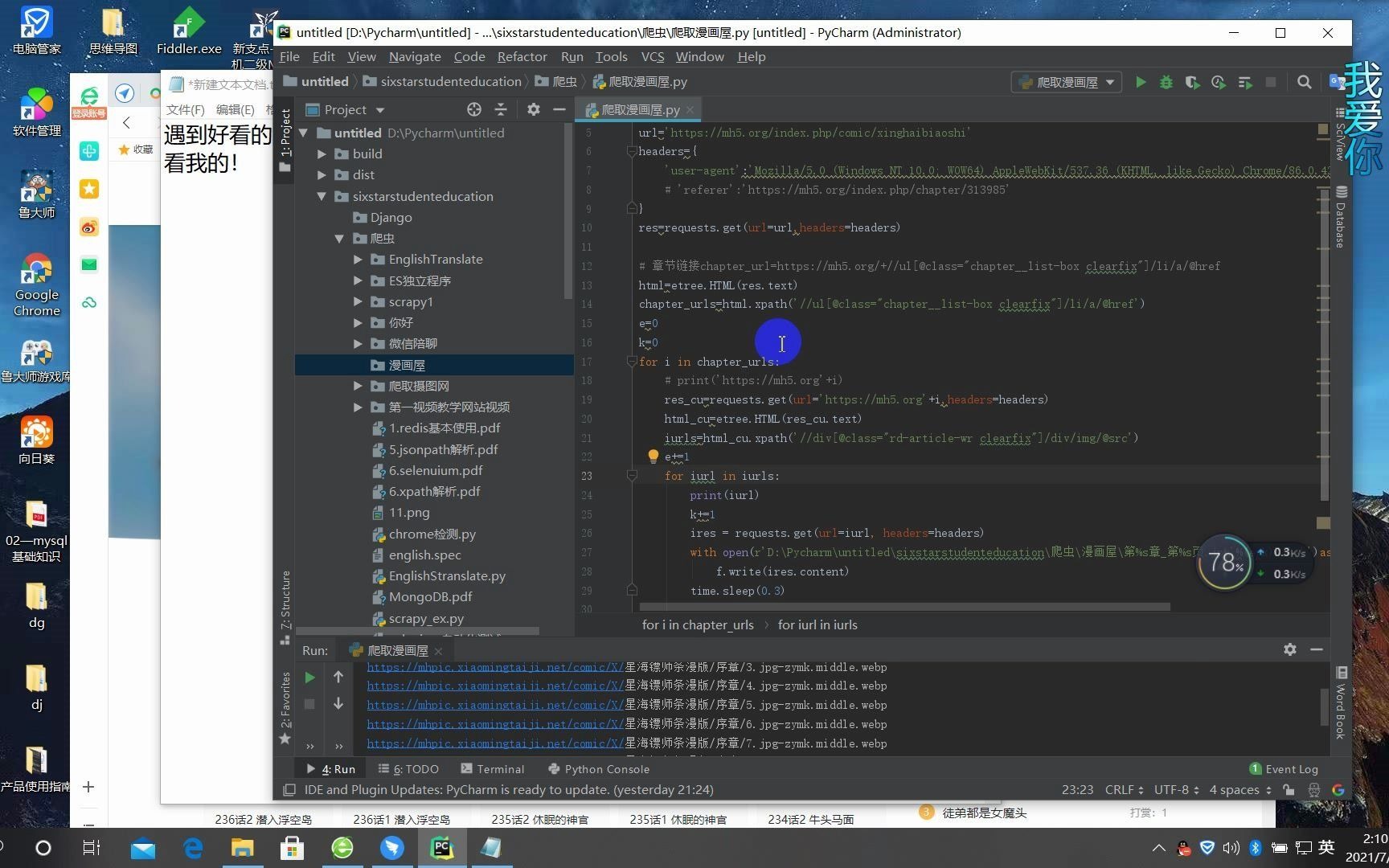The height and width of the screenshot is (868, 1389).
Task: Open the Refactor menu
Action: 522,57
